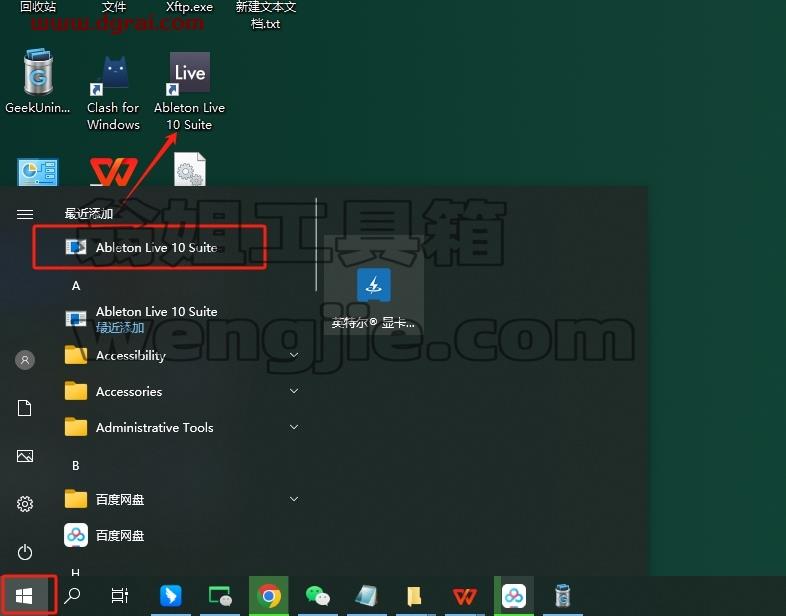Open WeChat from the taskbar

pyautogui.click(x=317, y=596)
